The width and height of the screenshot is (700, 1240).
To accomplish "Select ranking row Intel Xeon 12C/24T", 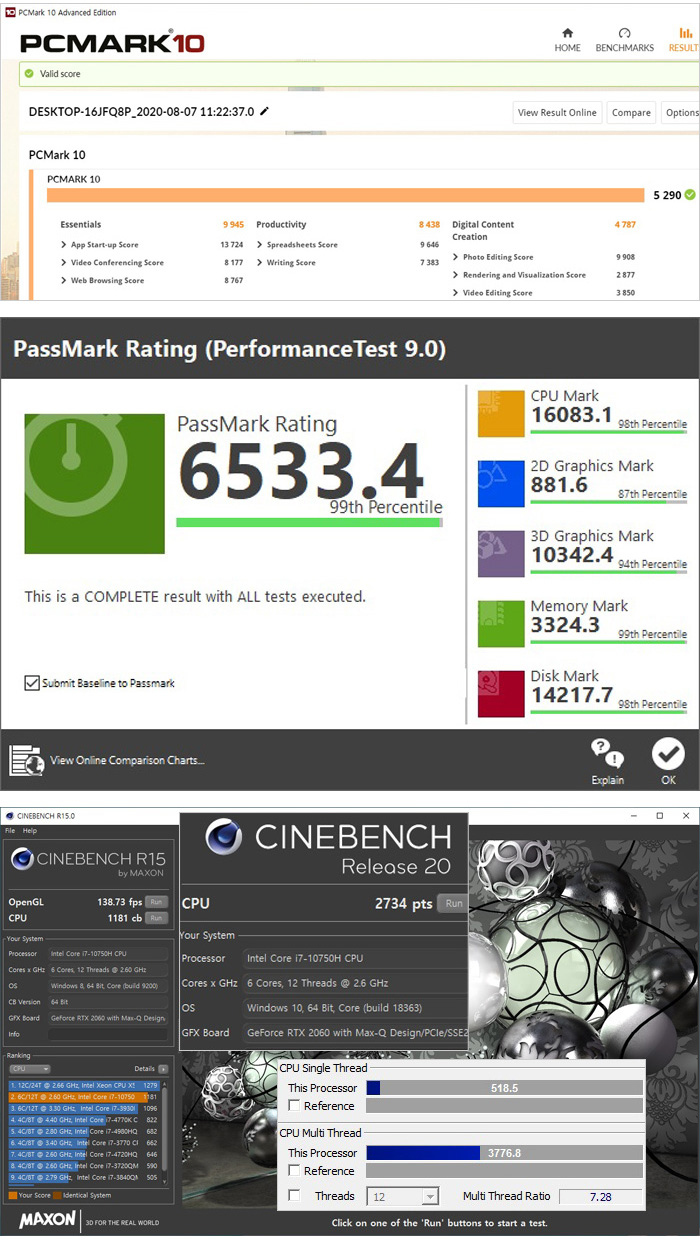I will 83,1085.
